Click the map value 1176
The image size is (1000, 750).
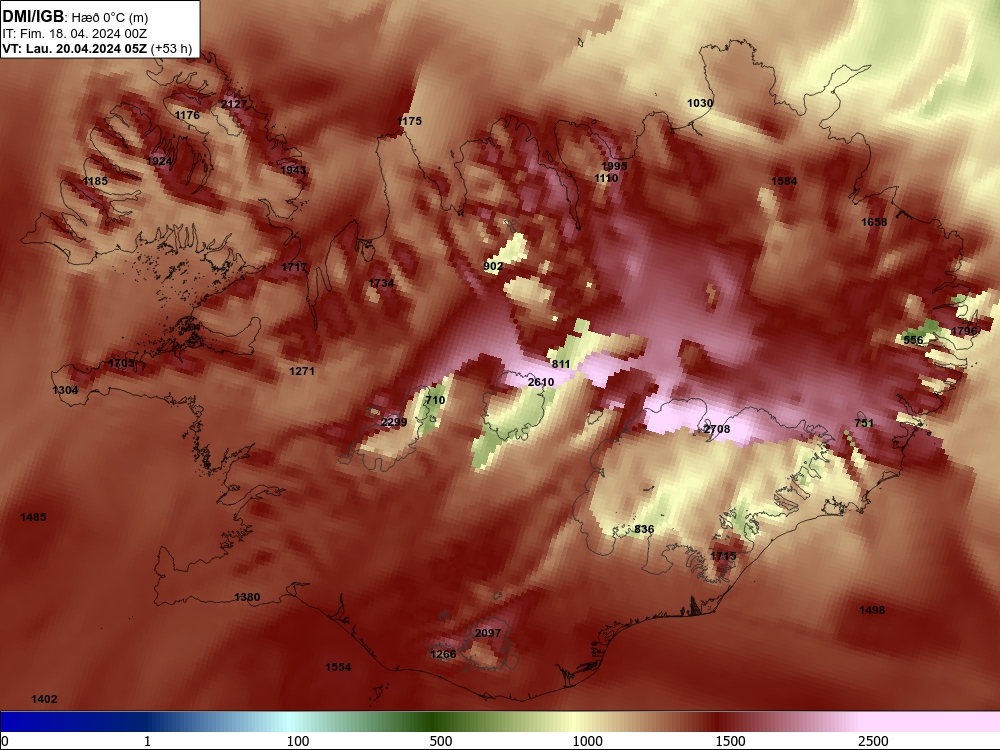(x=187, y=115)
